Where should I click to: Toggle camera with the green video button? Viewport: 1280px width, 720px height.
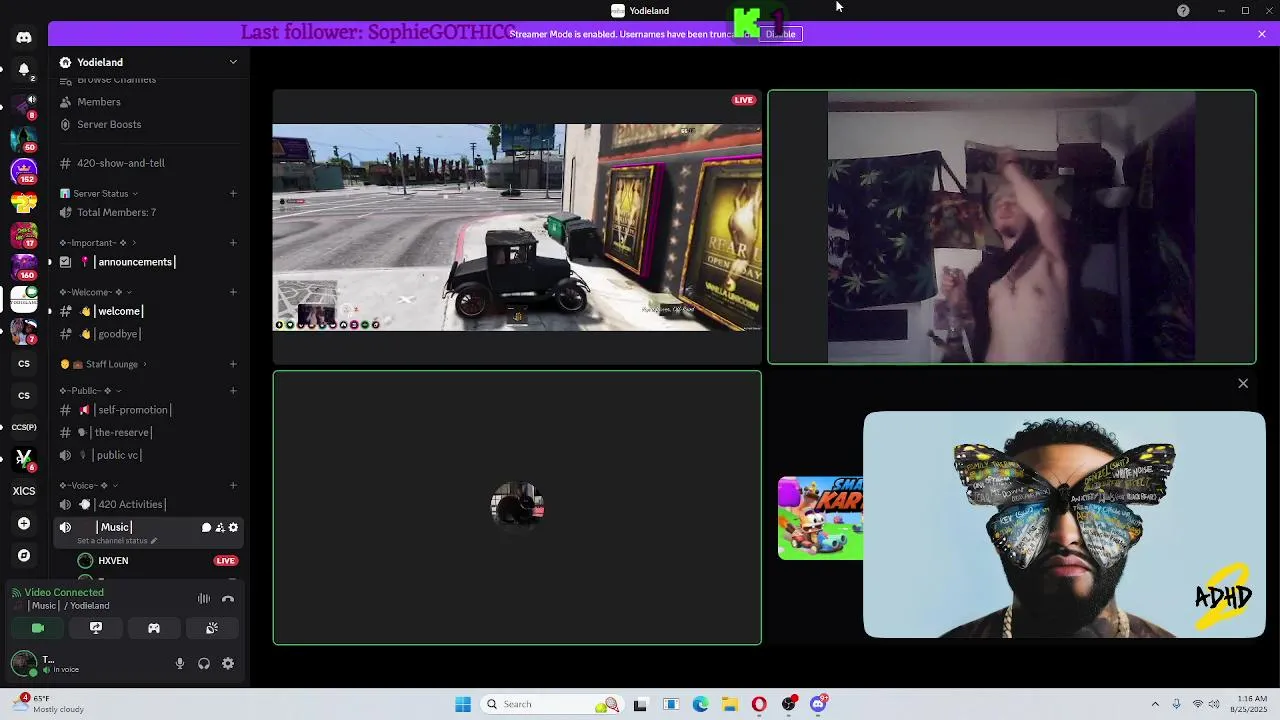pyautogui.click(x=38, y=628)
